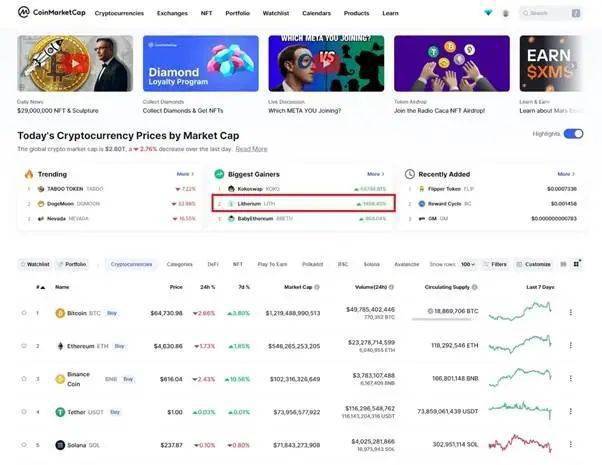Open the Show rows 100 dropdown
The height and width of the screenshot is (465, 602).
coord(468,264)
